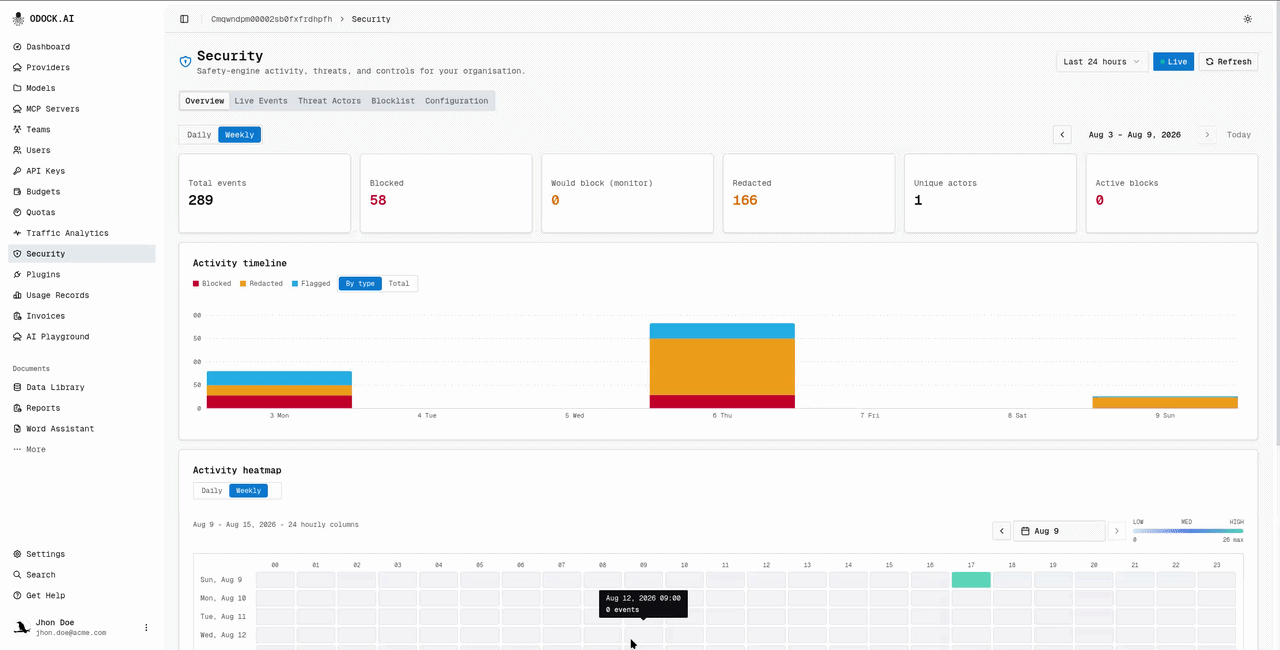Image resolution: width=1280 pixels, height=650 pixels.
Task: Toggle Blocked legend series
Action: [212, 283]
